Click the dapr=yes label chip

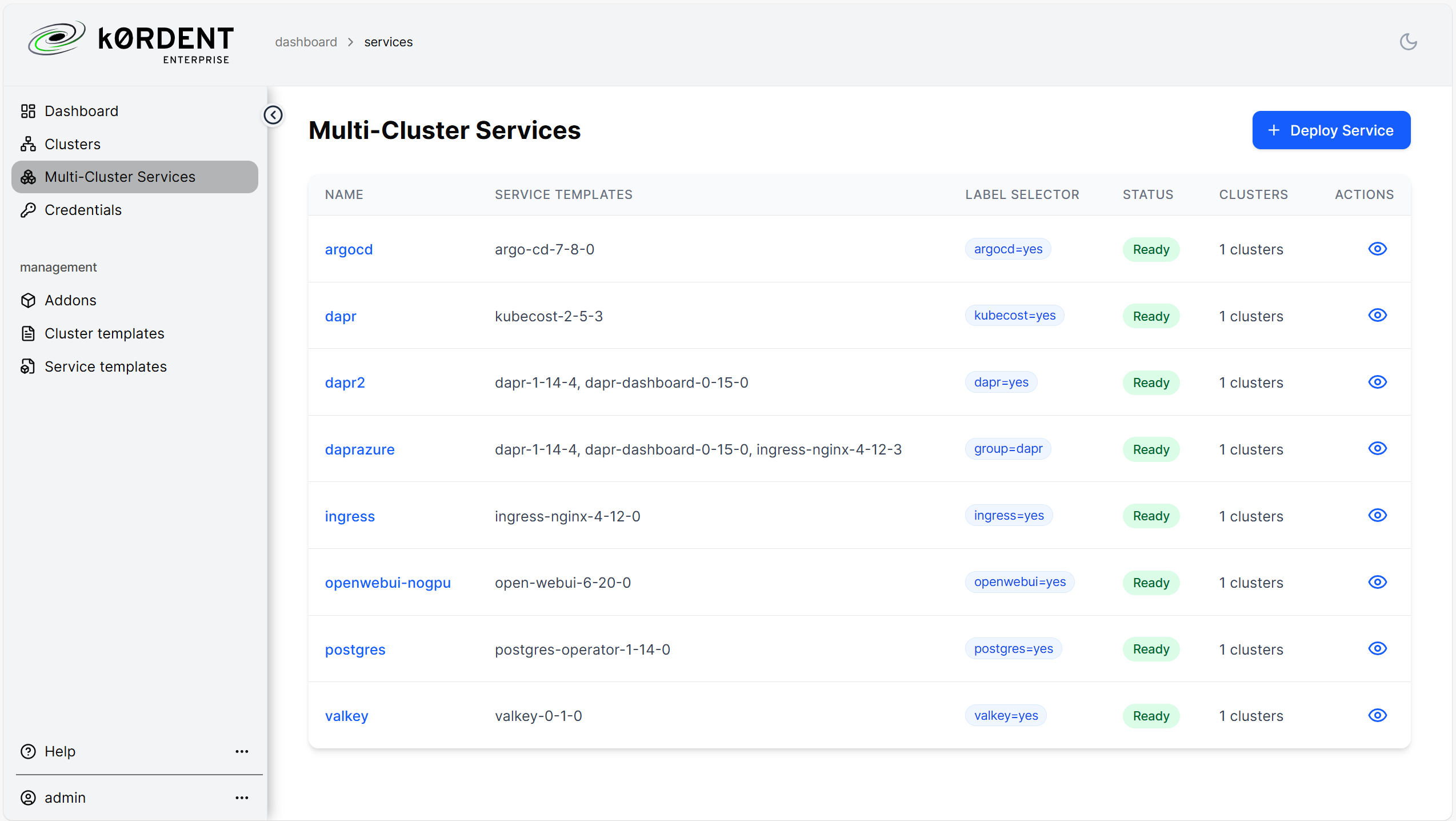(1001, 382)
